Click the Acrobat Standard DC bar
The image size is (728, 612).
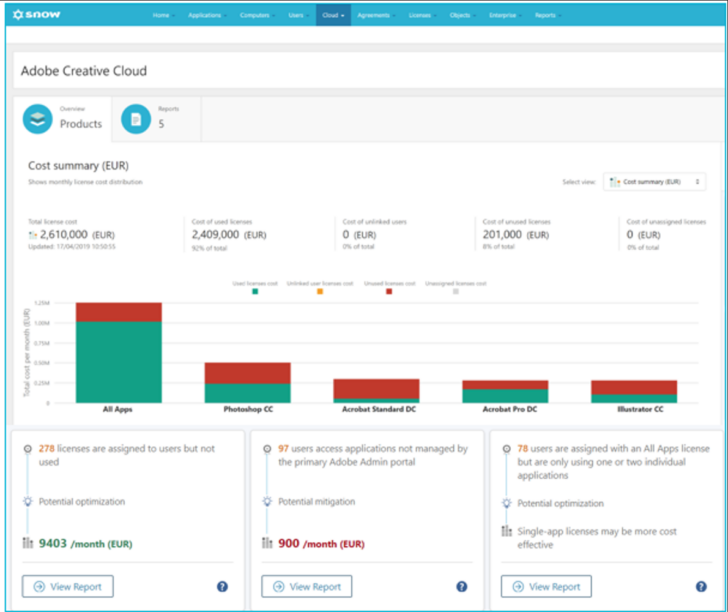[377, 391]
